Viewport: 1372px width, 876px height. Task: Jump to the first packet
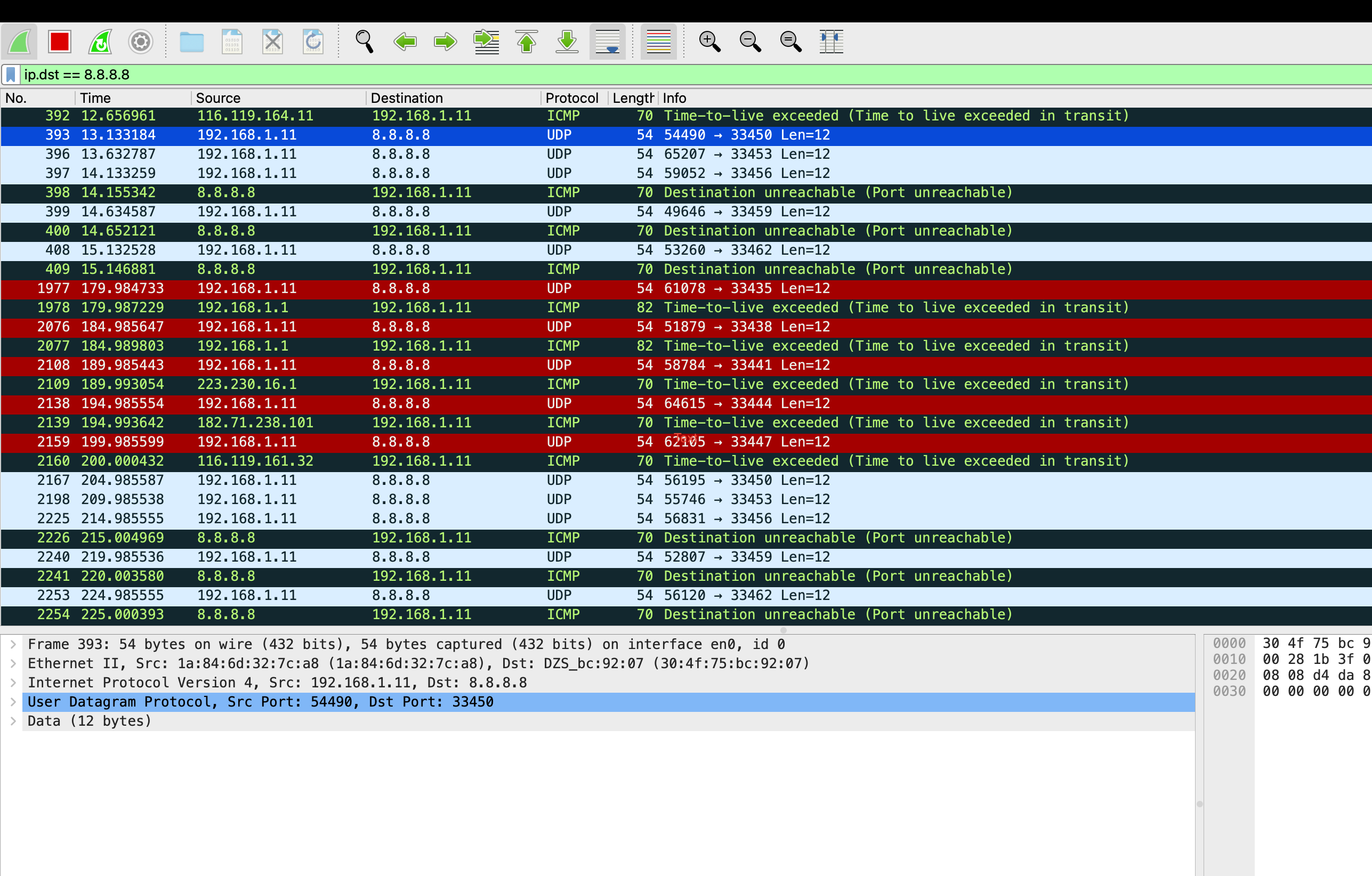coord(527,42)
